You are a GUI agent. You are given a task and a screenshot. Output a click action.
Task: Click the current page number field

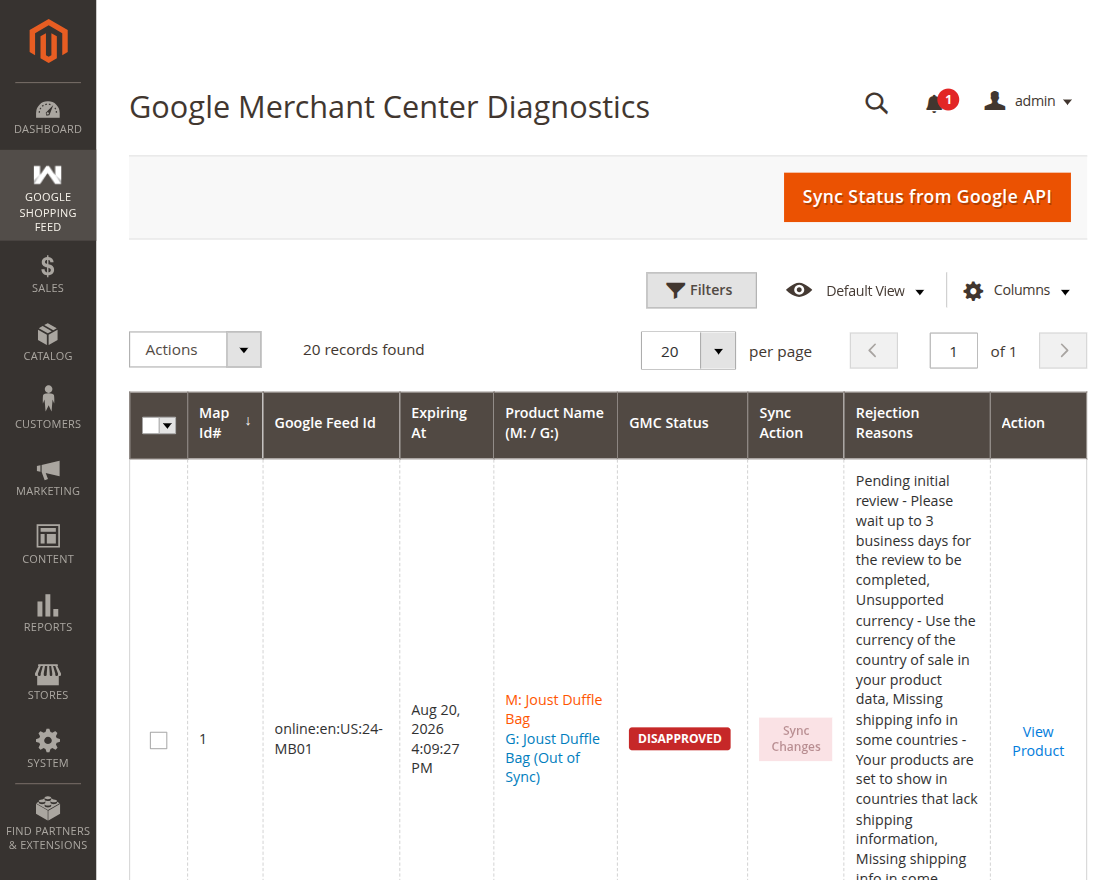pyautogui.click(x=953, y=351)
